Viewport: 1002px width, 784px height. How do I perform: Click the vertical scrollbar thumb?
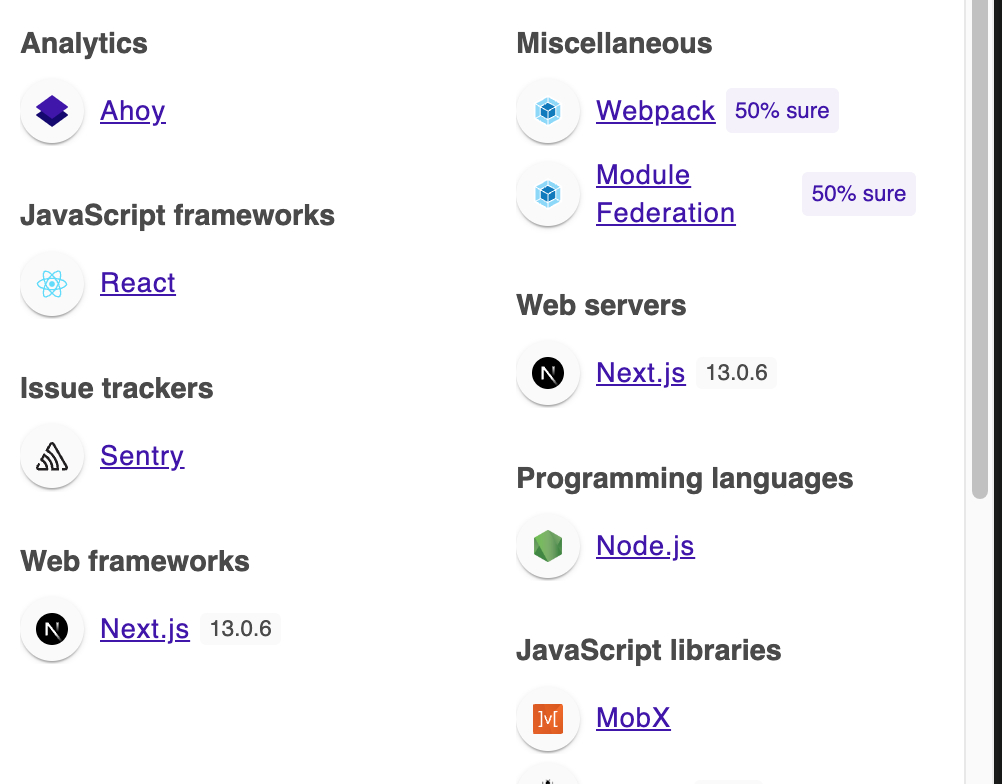point(980,249)
